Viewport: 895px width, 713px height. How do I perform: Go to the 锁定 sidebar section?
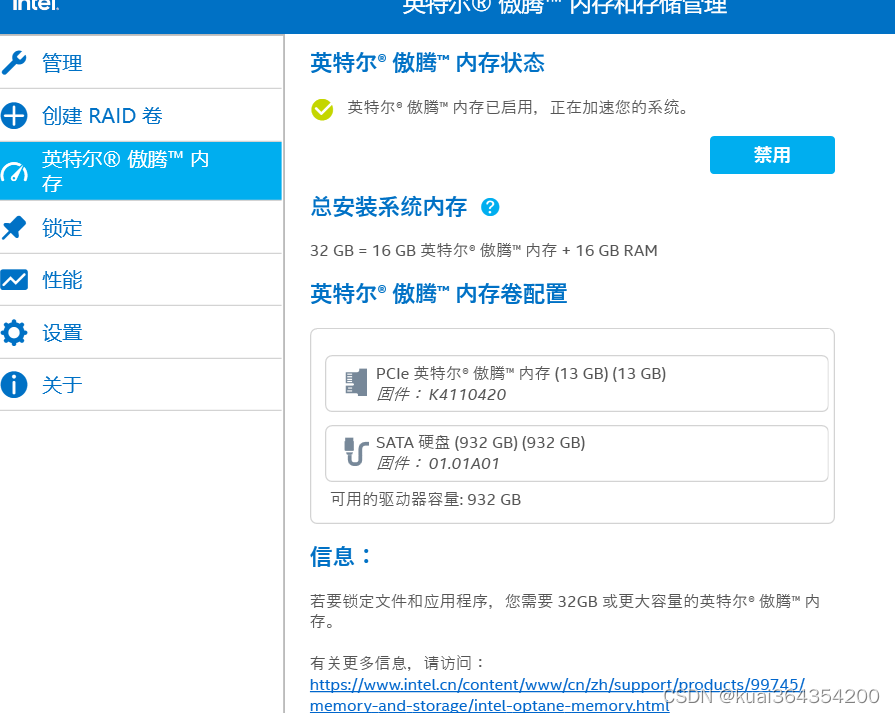click(x=141, y=227)
